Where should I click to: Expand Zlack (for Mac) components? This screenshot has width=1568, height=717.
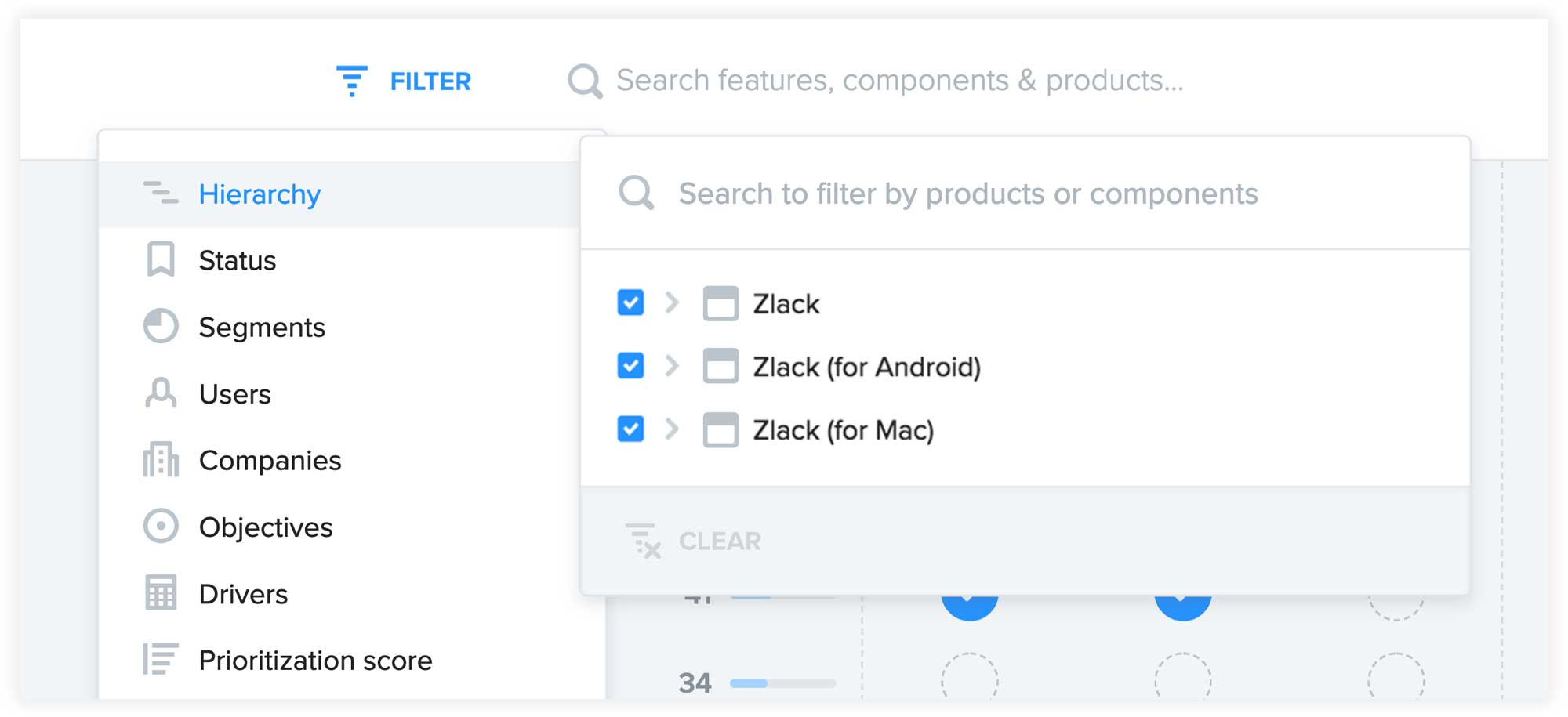673,429
